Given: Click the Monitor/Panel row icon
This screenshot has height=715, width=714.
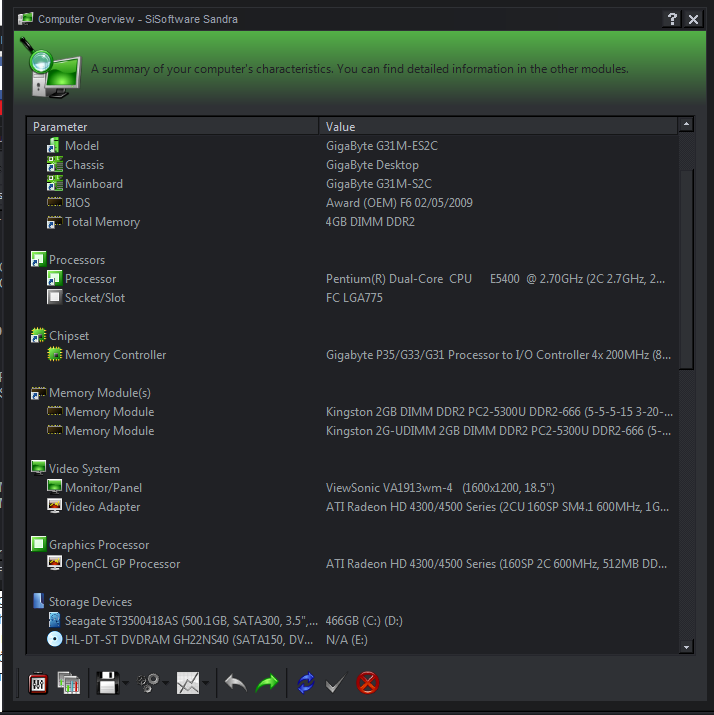Looking at the screenshot, I should [54, 487].
